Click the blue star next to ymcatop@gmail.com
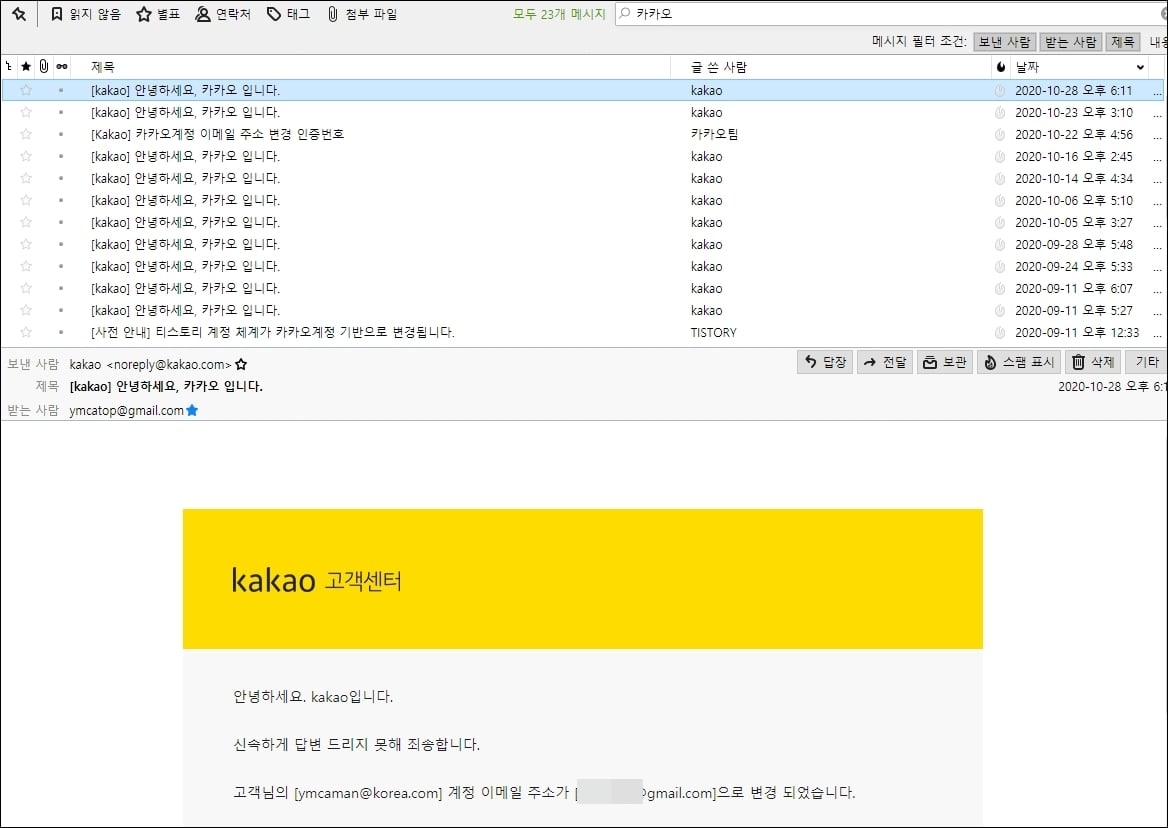 [192, 410]
